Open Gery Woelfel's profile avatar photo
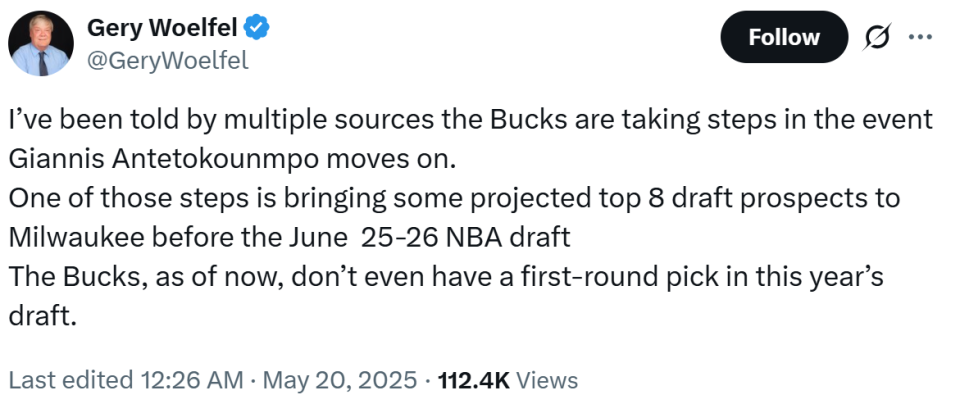The width and height of the screenshot is (960, 404). point(40,43)
